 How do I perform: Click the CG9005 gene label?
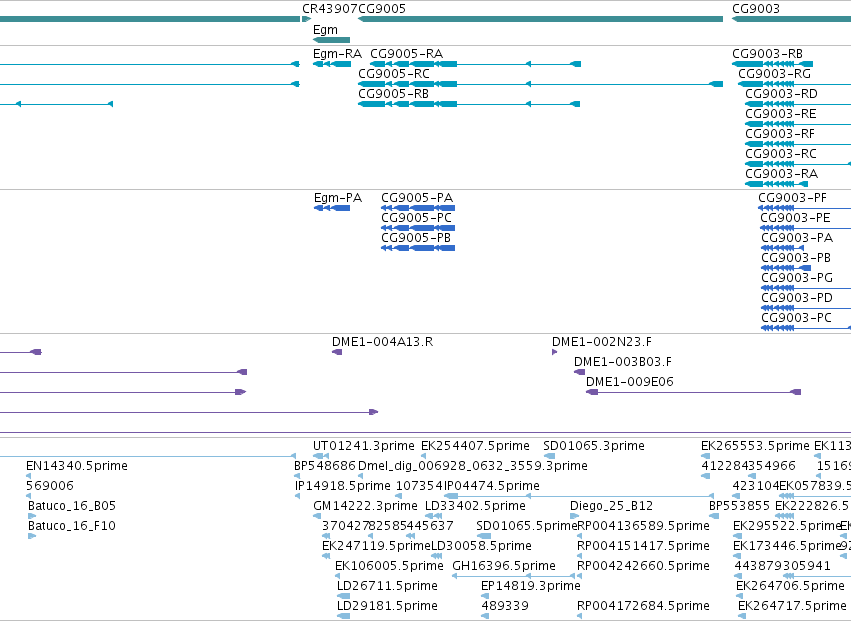tap(382, 9)
